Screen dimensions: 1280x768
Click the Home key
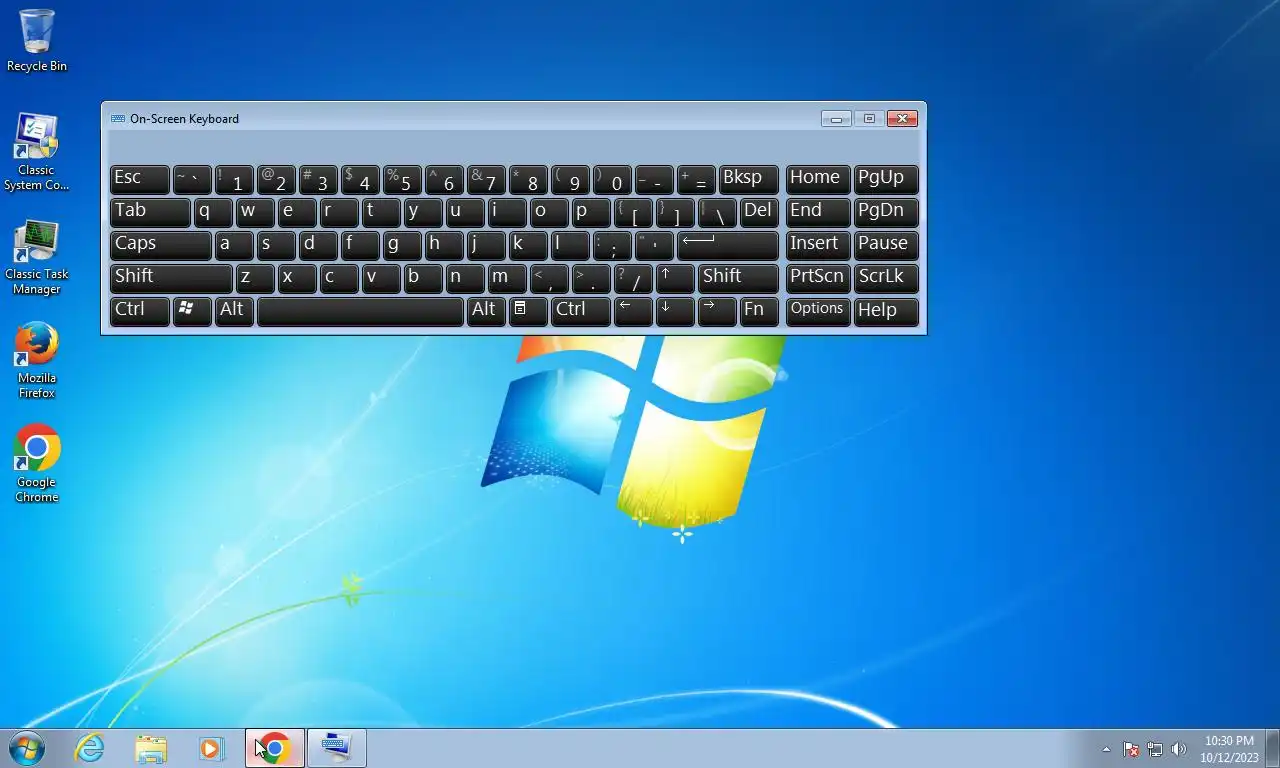coord(818,179)
